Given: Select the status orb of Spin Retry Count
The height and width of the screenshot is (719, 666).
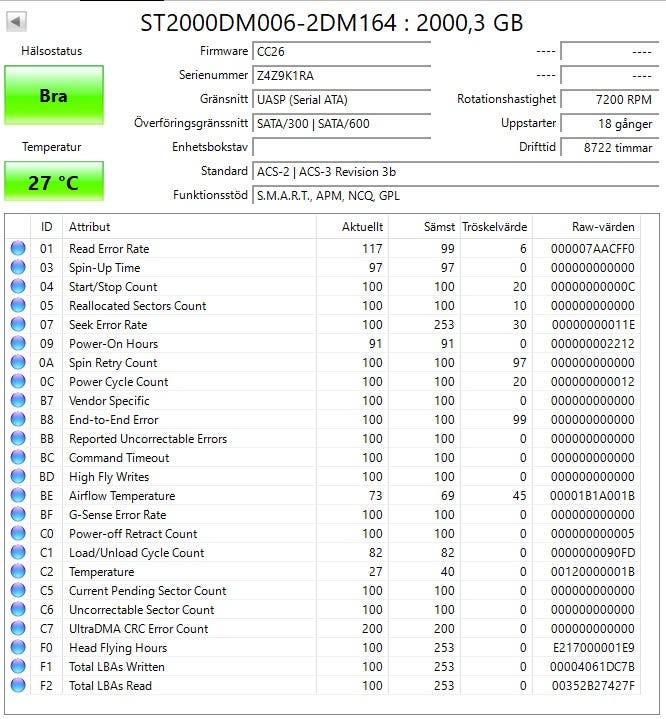Looking at the screenshot, I should tap(18, 362).
